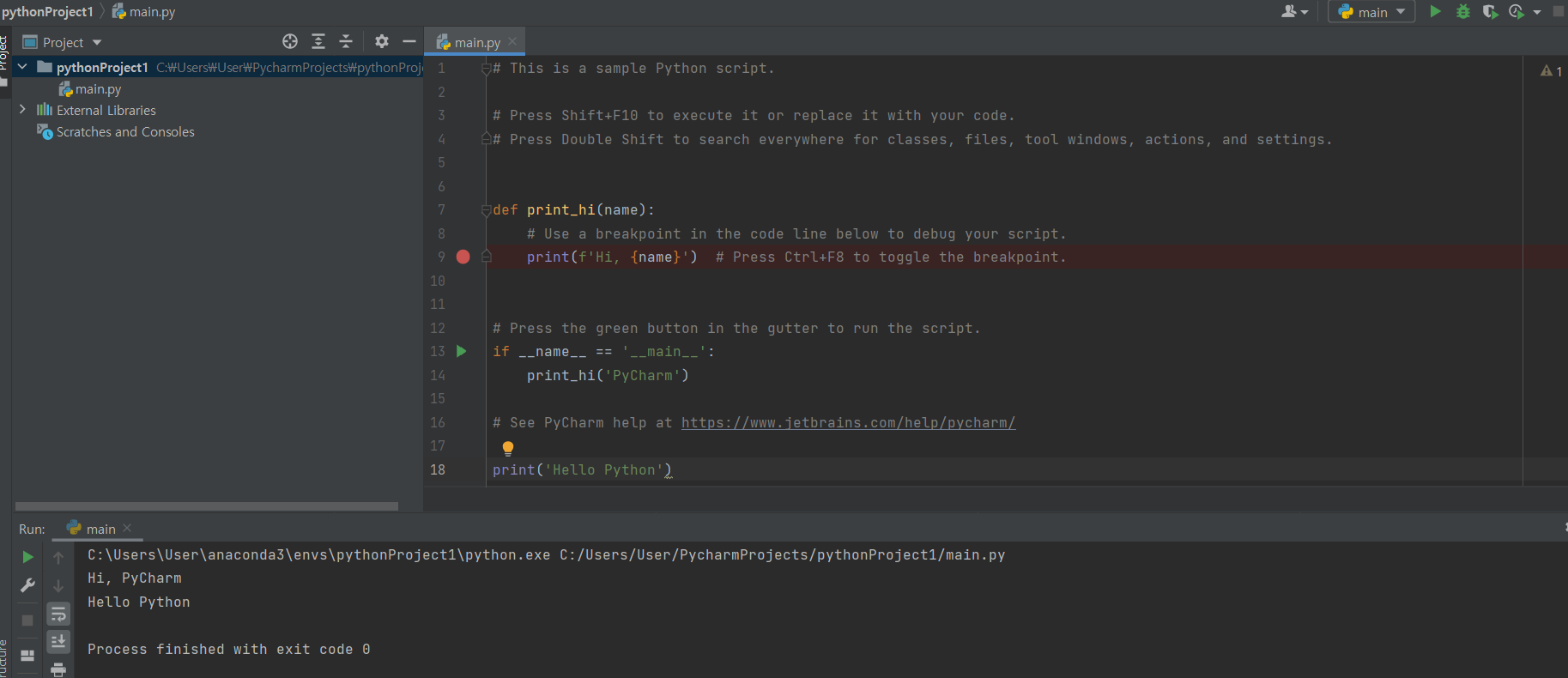Collapse the pythonProject1 folder node
Image resolution: width=1568 pixels, height=678 pixels.
[x=22, y=67]
